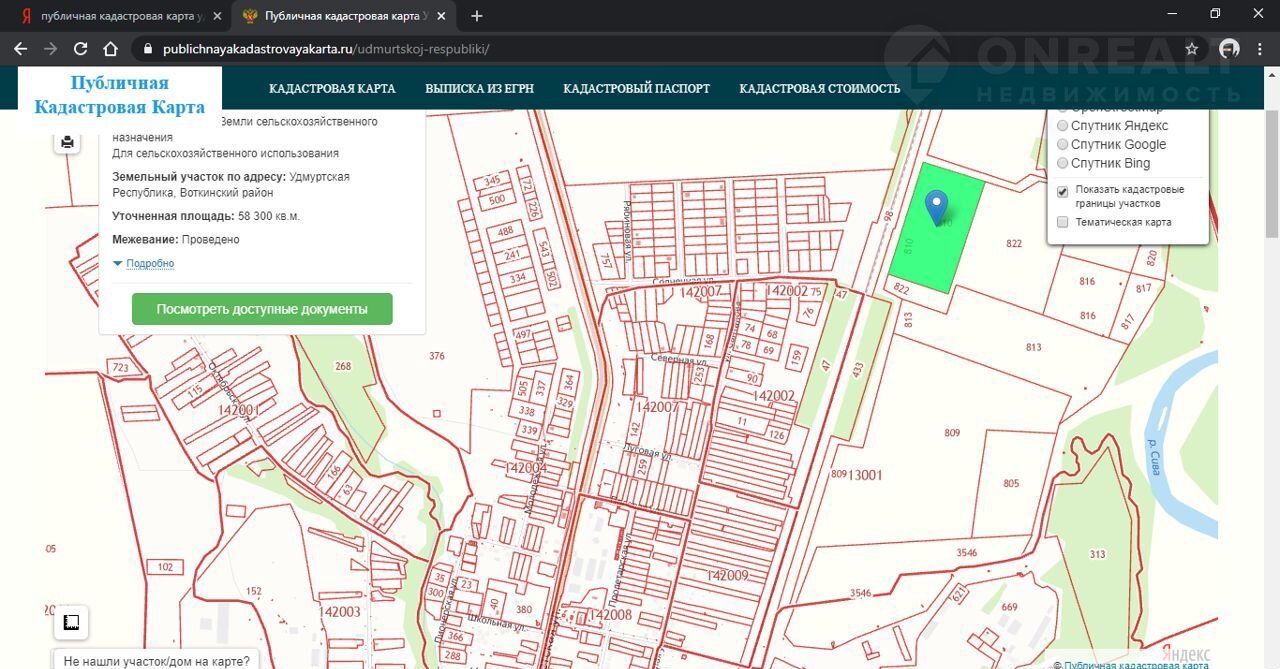Uncheck Показать кадастровые границы участков
Screen dimensions: 1280x669
(1063, 190)
